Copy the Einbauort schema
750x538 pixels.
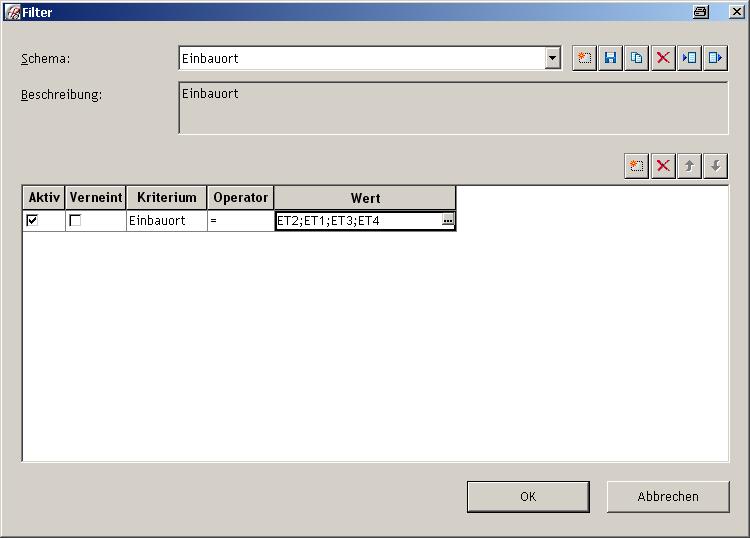[x=637, y=58]
